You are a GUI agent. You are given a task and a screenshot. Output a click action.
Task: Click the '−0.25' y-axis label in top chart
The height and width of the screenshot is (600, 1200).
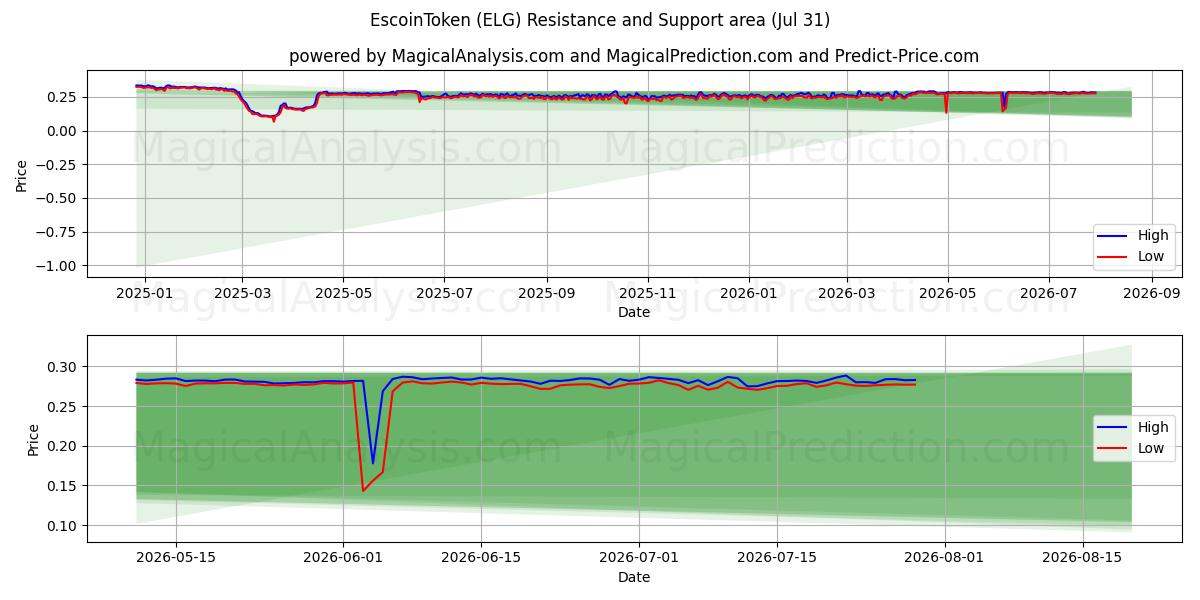coord(59,165)
